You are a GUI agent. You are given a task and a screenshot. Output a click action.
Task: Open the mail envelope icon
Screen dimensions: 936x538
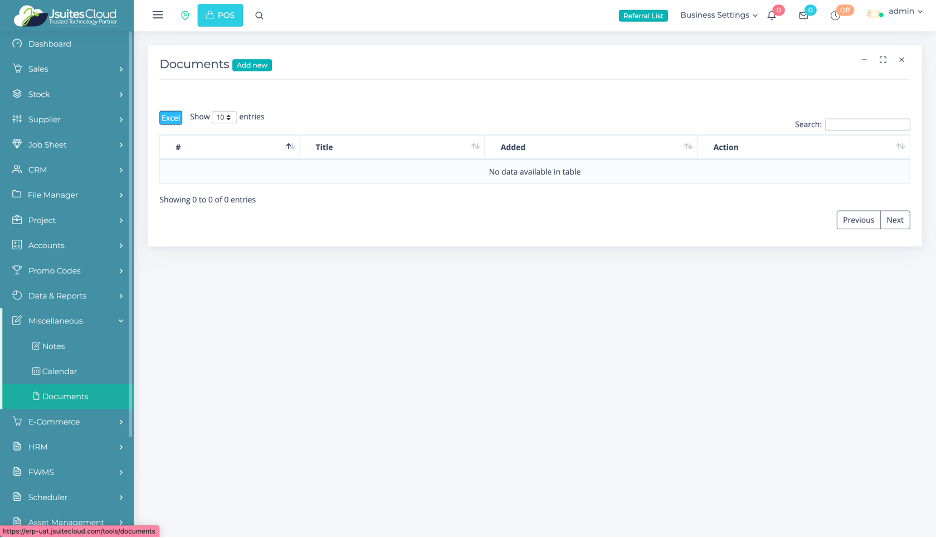803,15
